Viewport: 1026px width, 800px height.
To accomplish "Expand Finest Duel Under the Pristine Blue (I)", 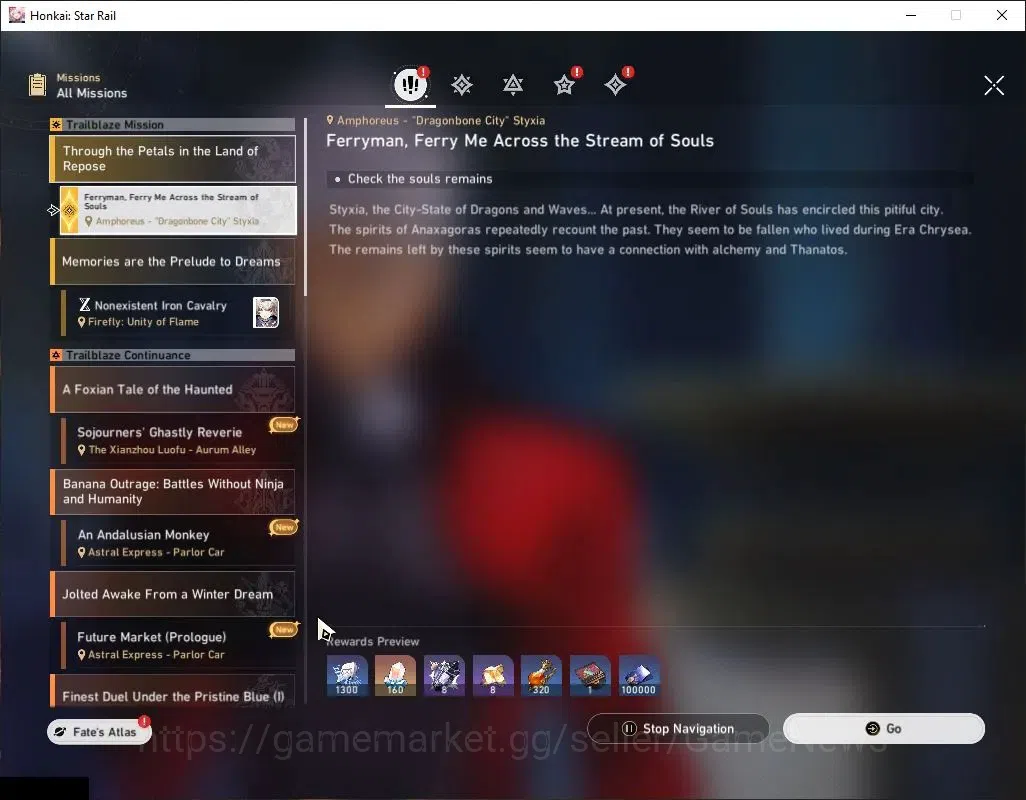I will pyautogui.click(x=173, y=691).
